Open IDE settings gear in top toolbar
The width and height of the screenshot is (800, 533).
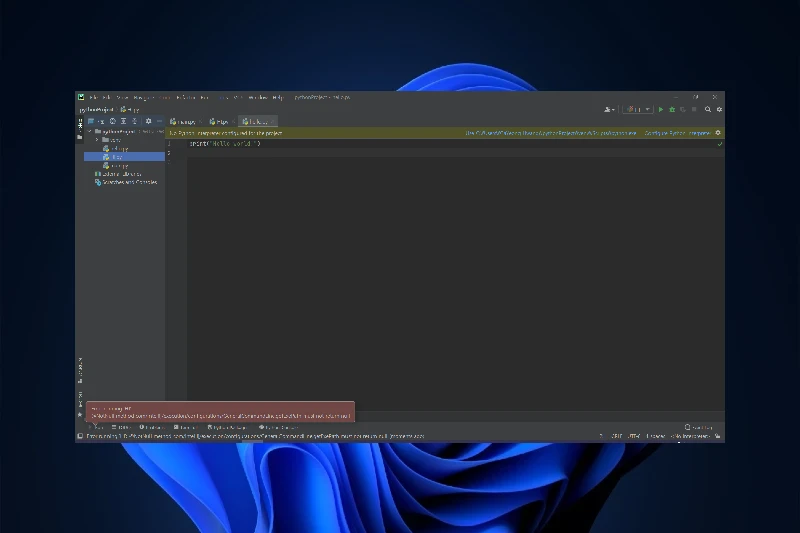(x=719, y=110)
